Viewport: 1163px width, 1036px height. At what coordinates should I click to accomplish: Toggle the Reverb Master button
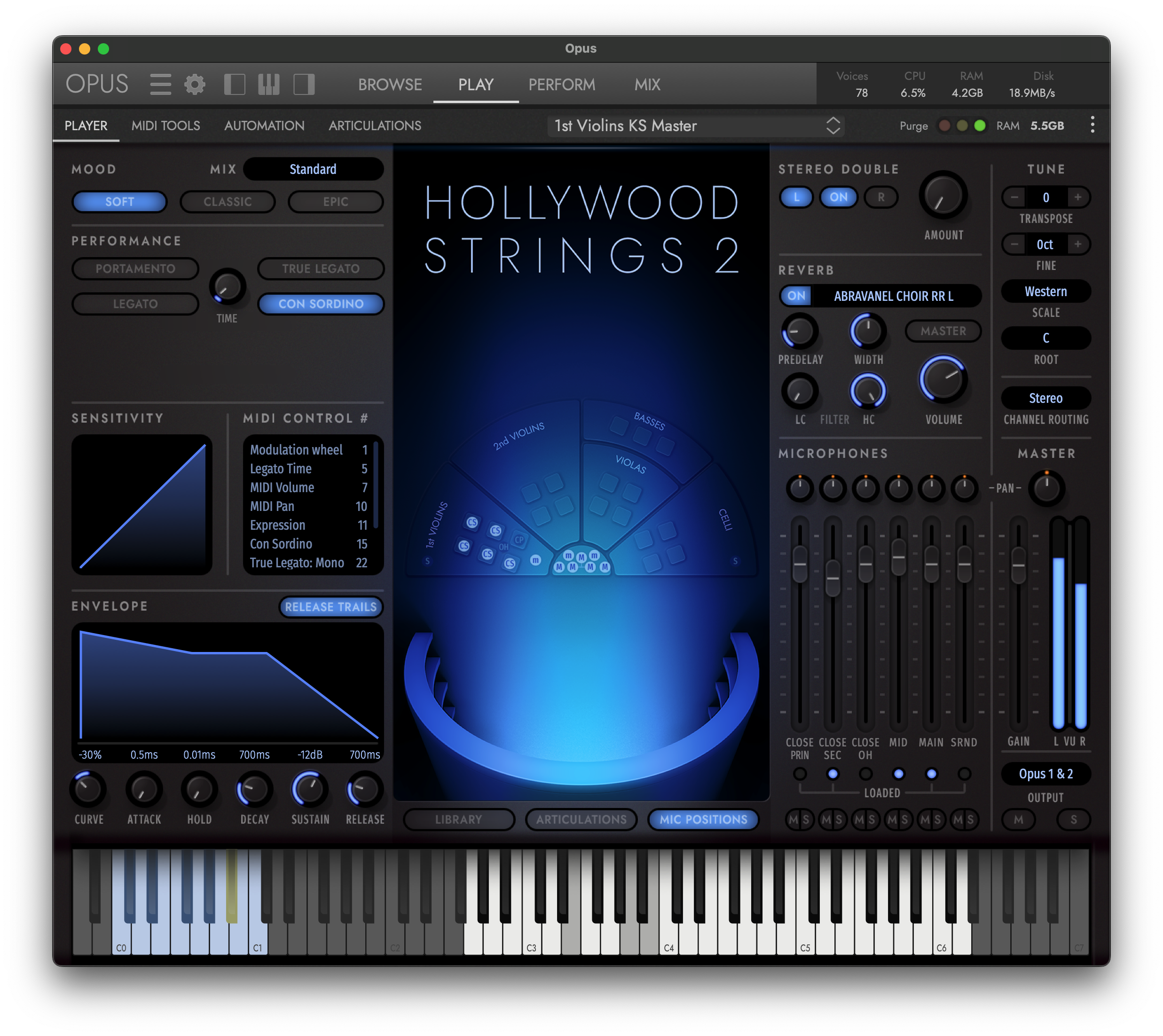coord(943,331)
